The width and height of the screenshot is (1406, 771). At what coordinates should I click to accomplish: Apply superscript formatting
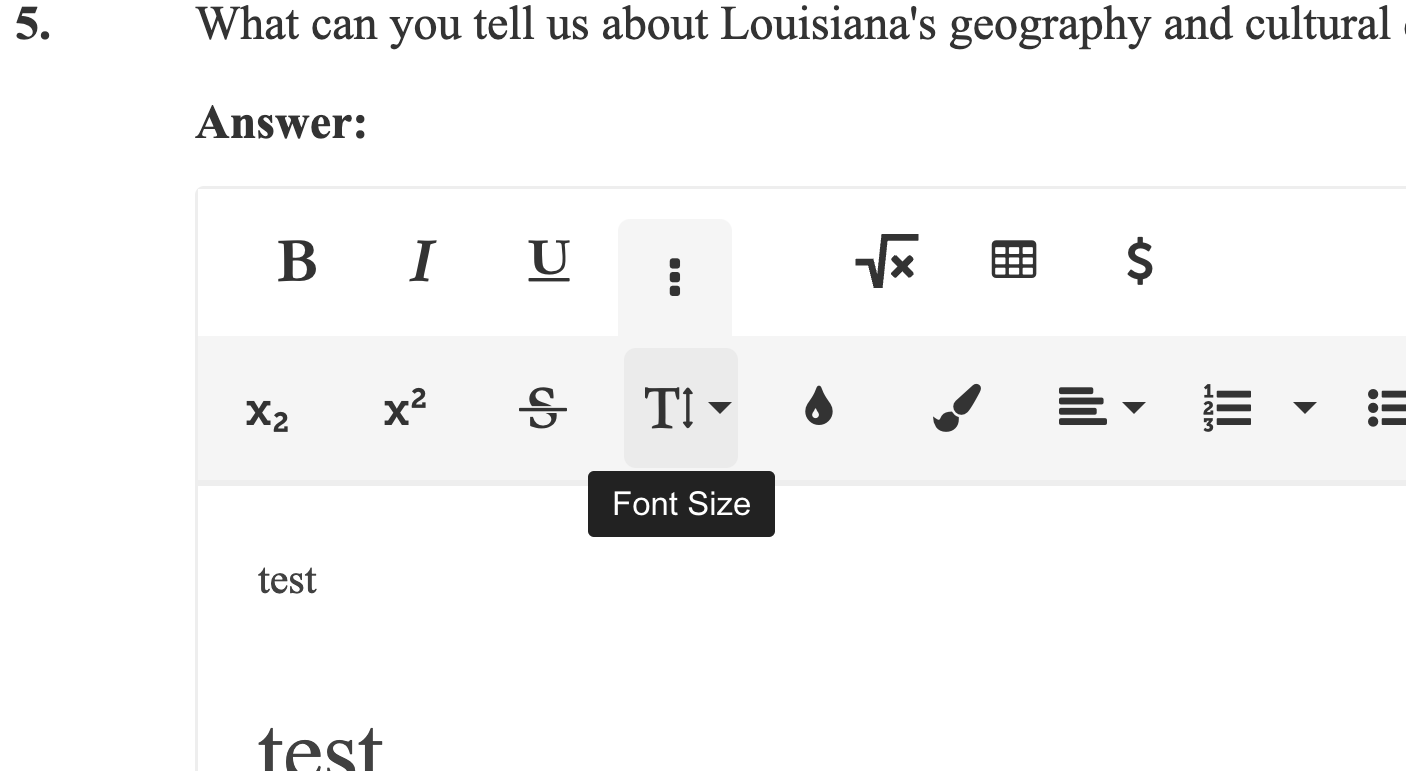coord(405,409)
